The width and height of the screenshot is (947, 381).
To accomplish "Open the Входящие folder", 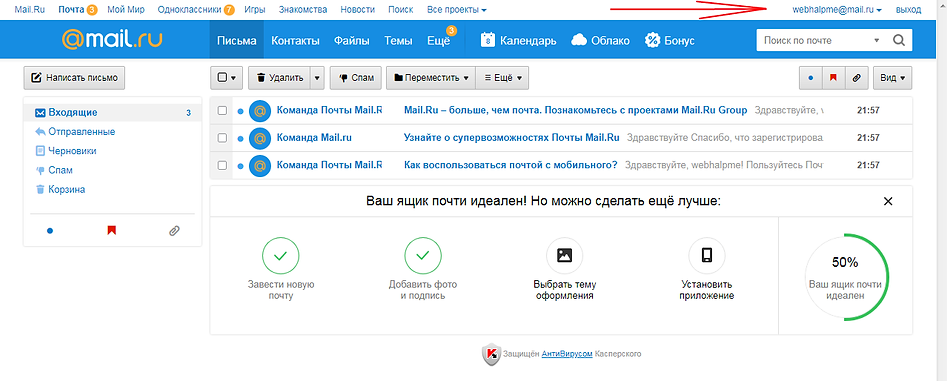I will click(x=112, y=112).
